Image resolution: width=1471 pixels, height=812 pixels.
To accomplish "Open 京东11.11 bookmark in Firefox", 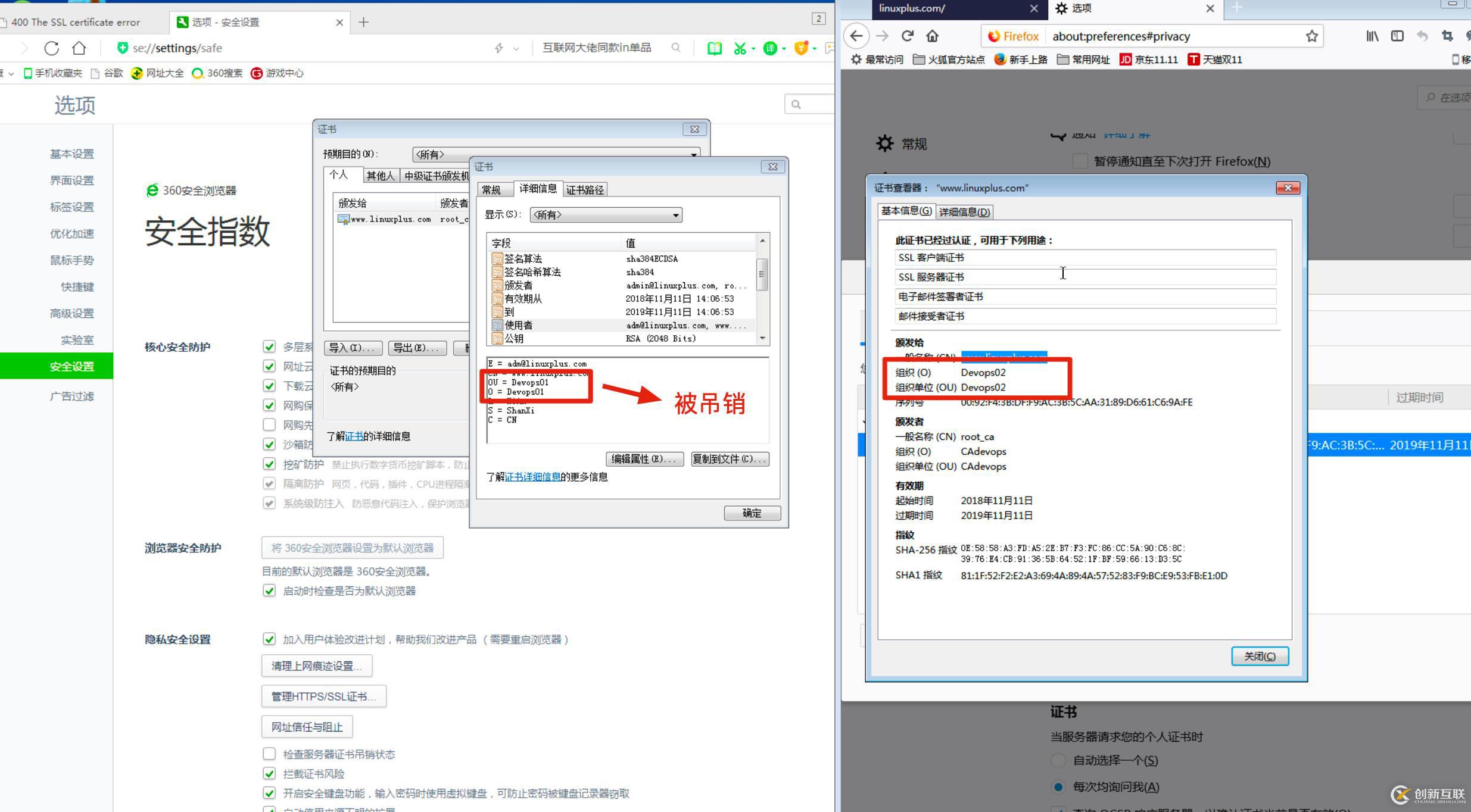I will [1149, 60].
